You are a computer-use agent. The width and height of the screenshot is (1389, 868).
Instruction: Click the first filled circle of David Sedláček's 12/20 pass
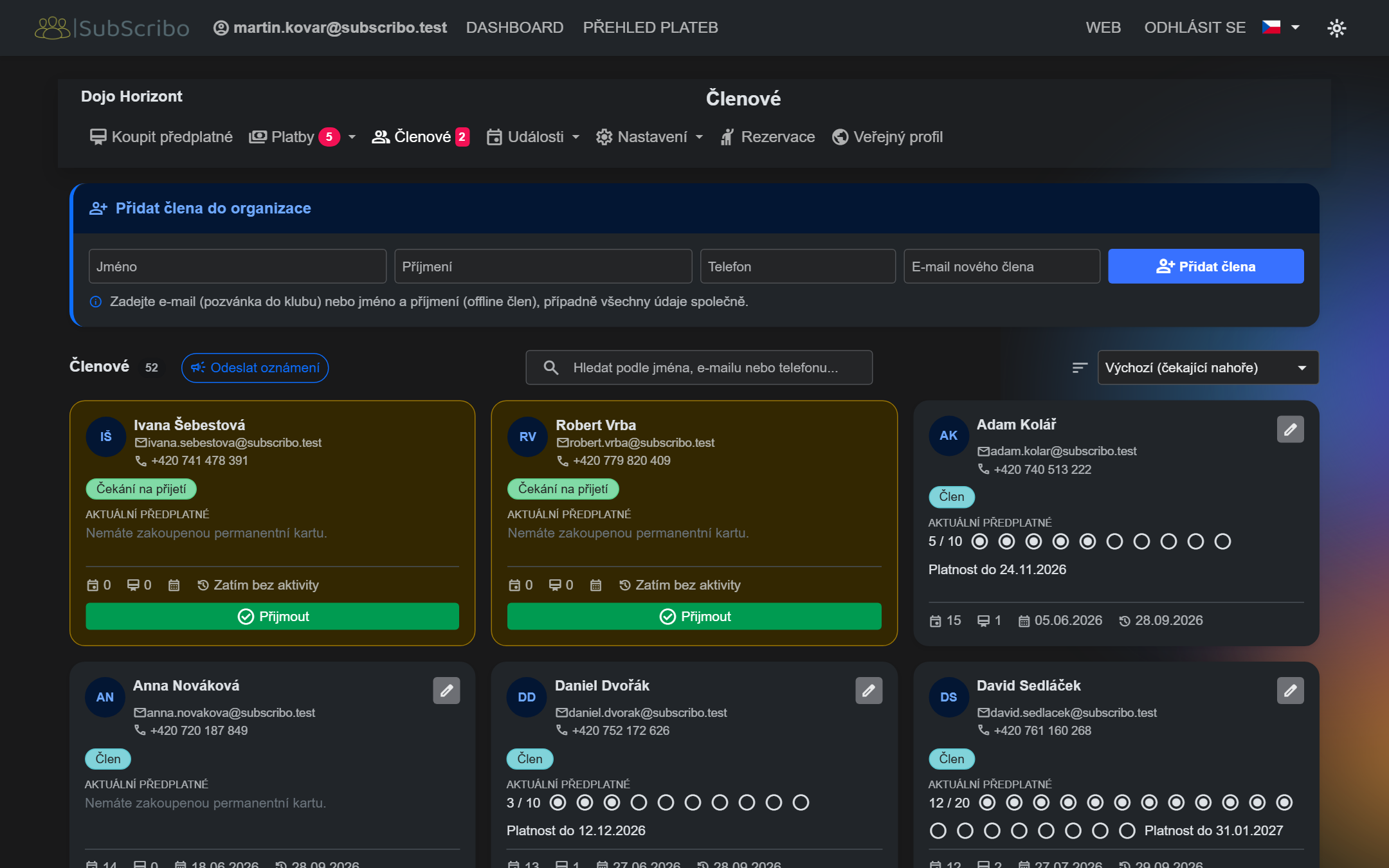pos(987,802)
